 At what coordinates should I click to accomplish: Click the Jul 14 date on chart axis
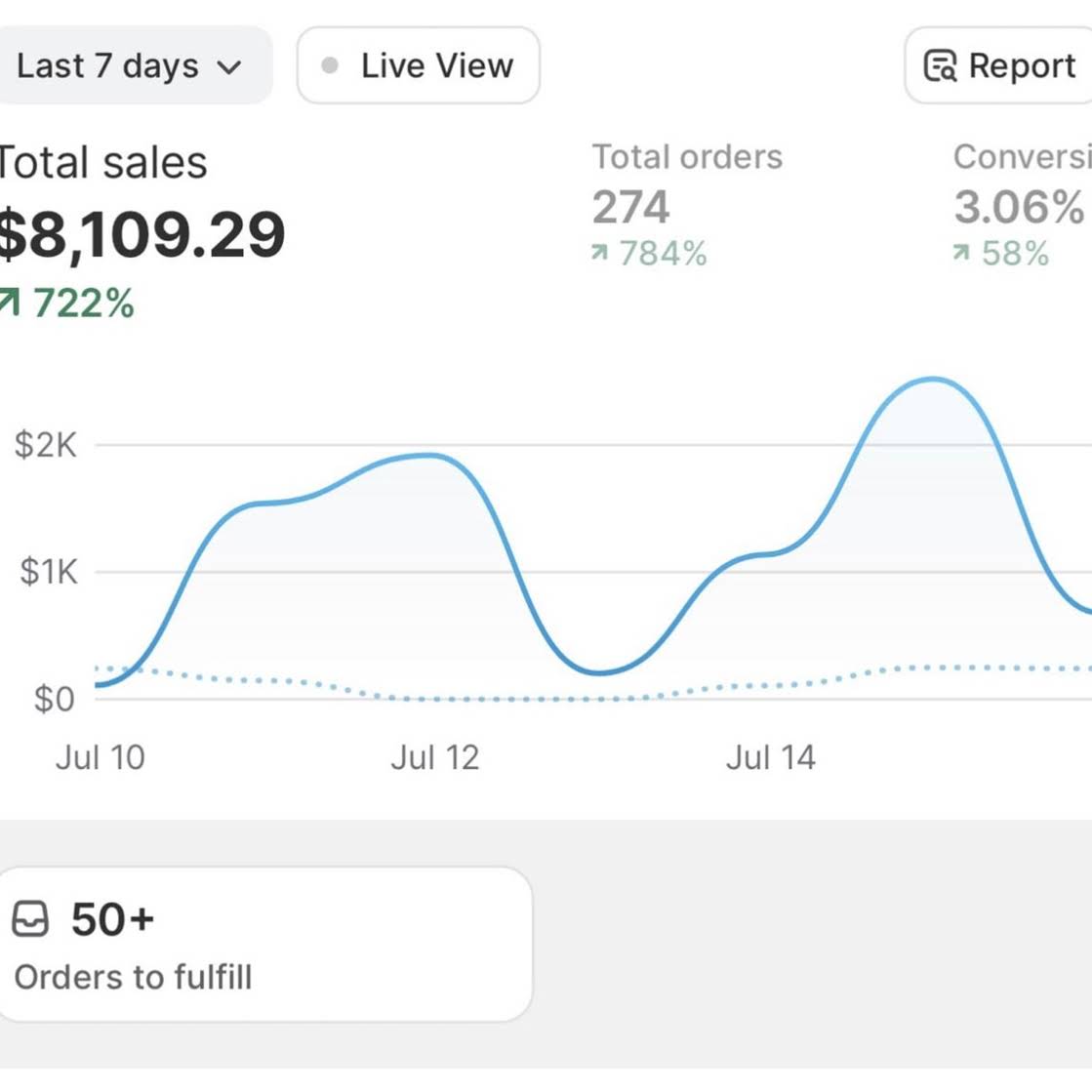pos(770,757)
